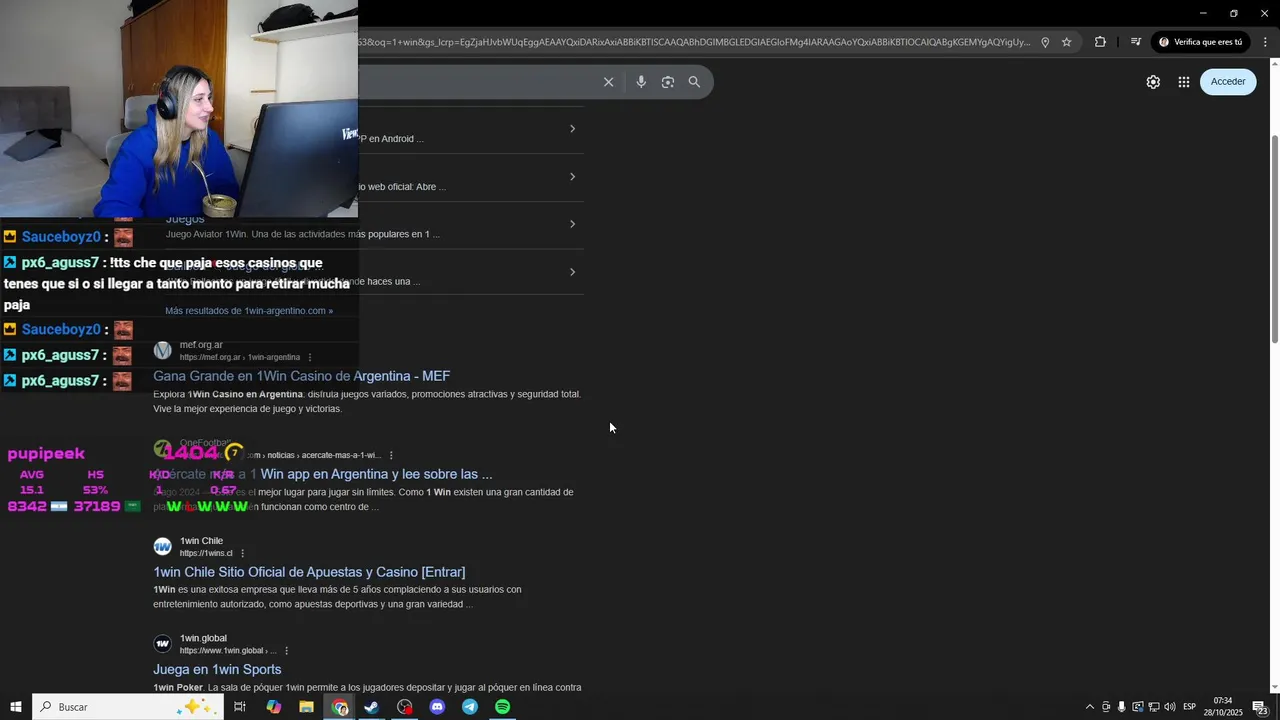Click the microphone tray icon
The height and width of the screenshot is (720, 1280).
[1122, 707]
